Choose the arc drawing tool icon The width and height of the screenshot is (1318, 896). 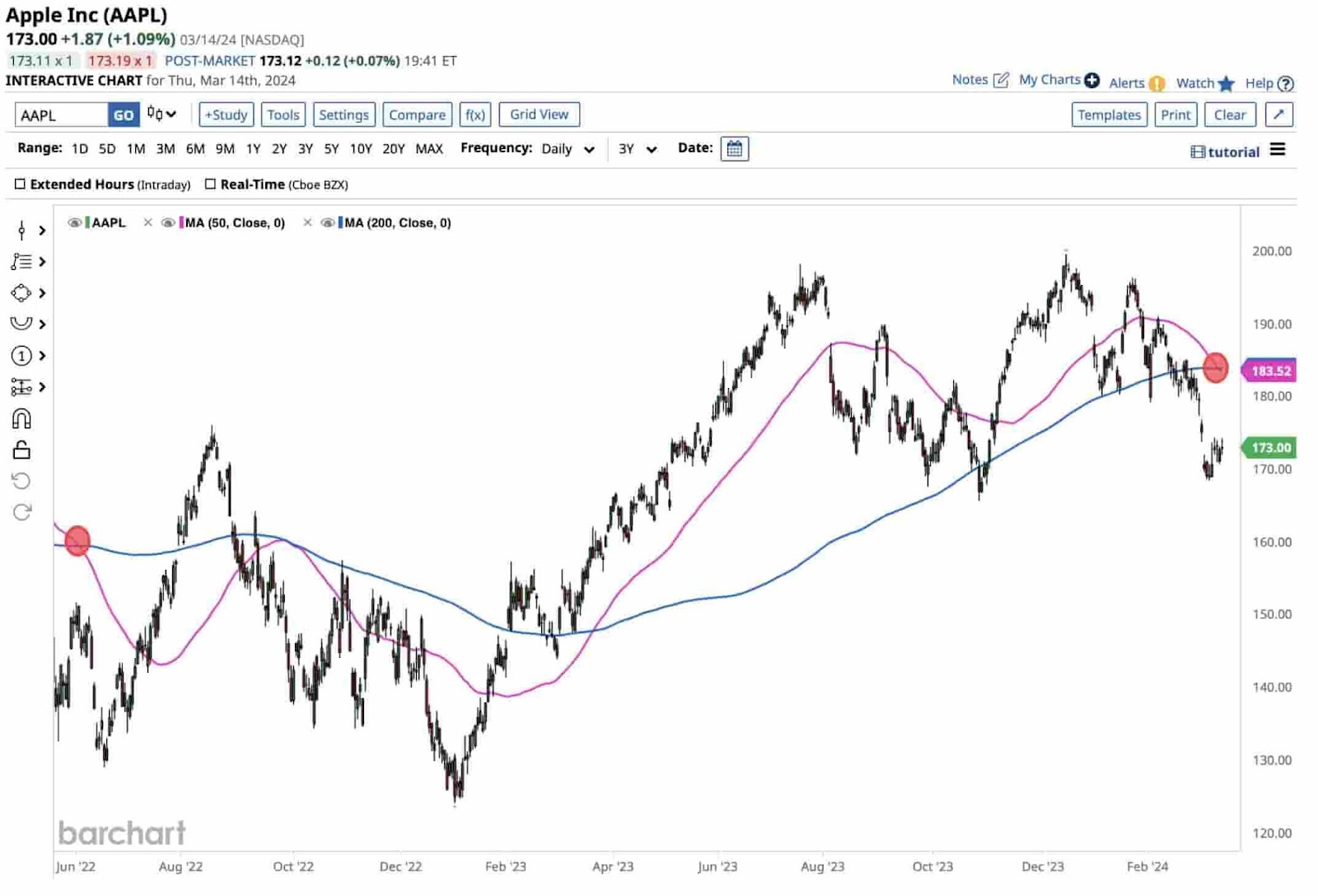coord(21,324)
